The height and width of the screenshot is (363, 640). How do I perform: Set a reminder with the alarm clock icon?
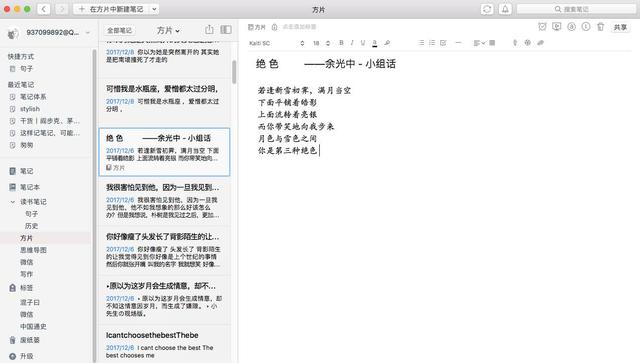(542, 27)
